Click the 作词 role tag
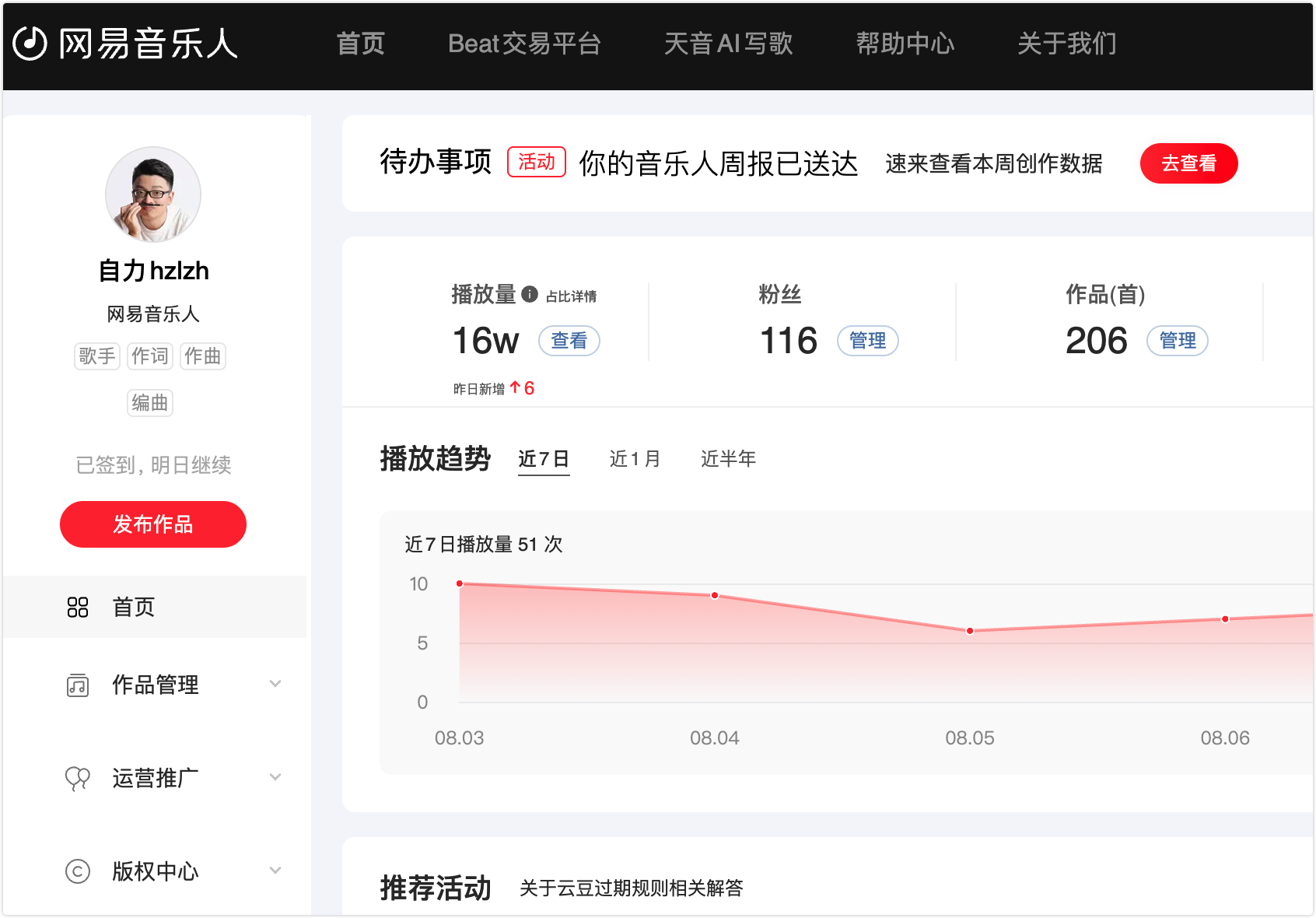 [x=150, y=356]
